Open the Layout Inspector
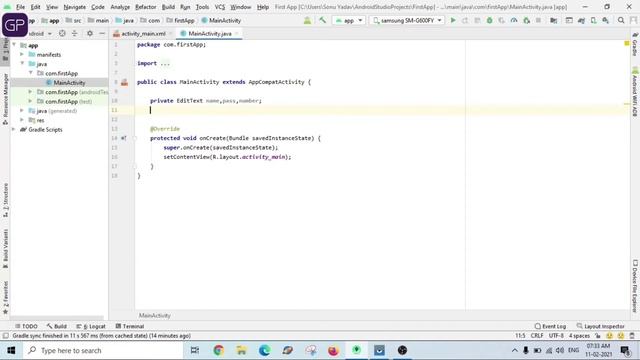This screenshot has height=360, width=640. pyautogui.click(x=600, y=326)
